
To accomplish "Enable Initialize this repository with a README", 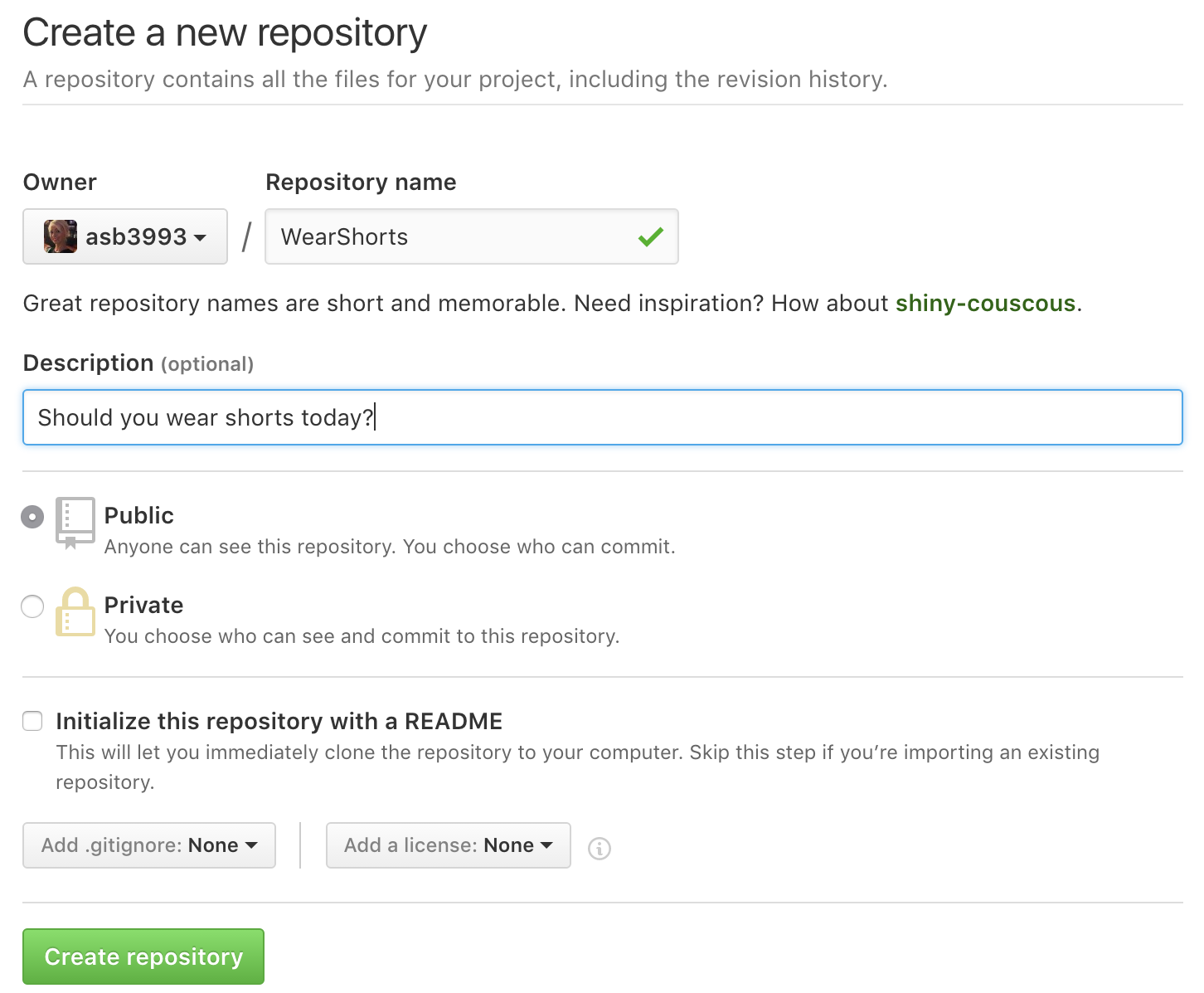I will point(32,721).
